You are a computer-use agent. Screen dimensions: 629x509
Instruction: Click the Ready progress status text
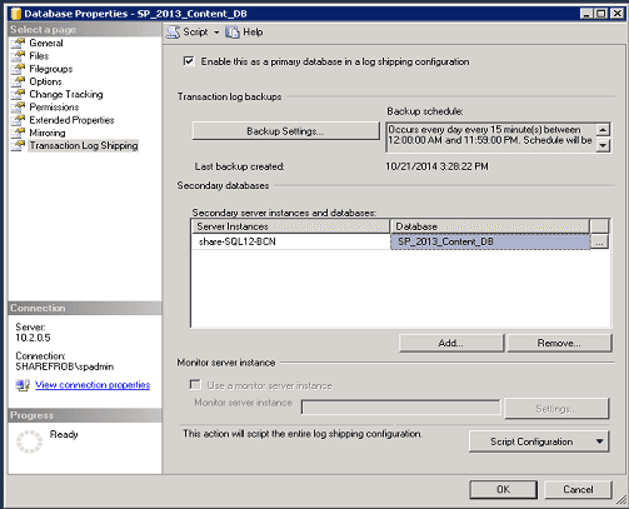(x=64, y=434)
